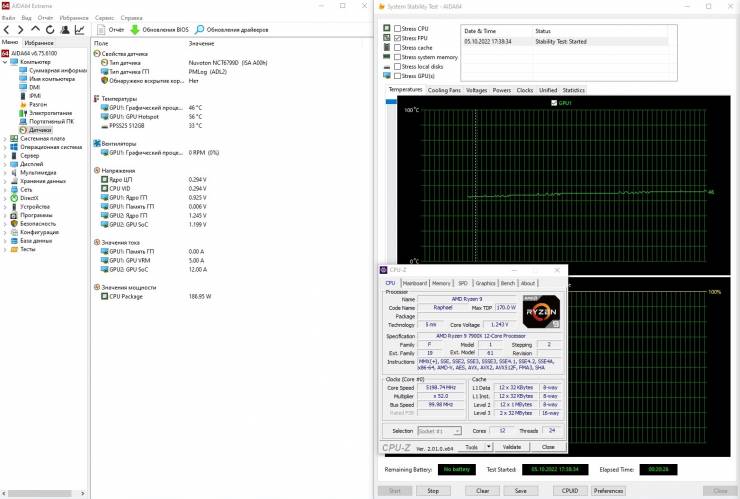Open the Отчёт report button

pos(110,30)
